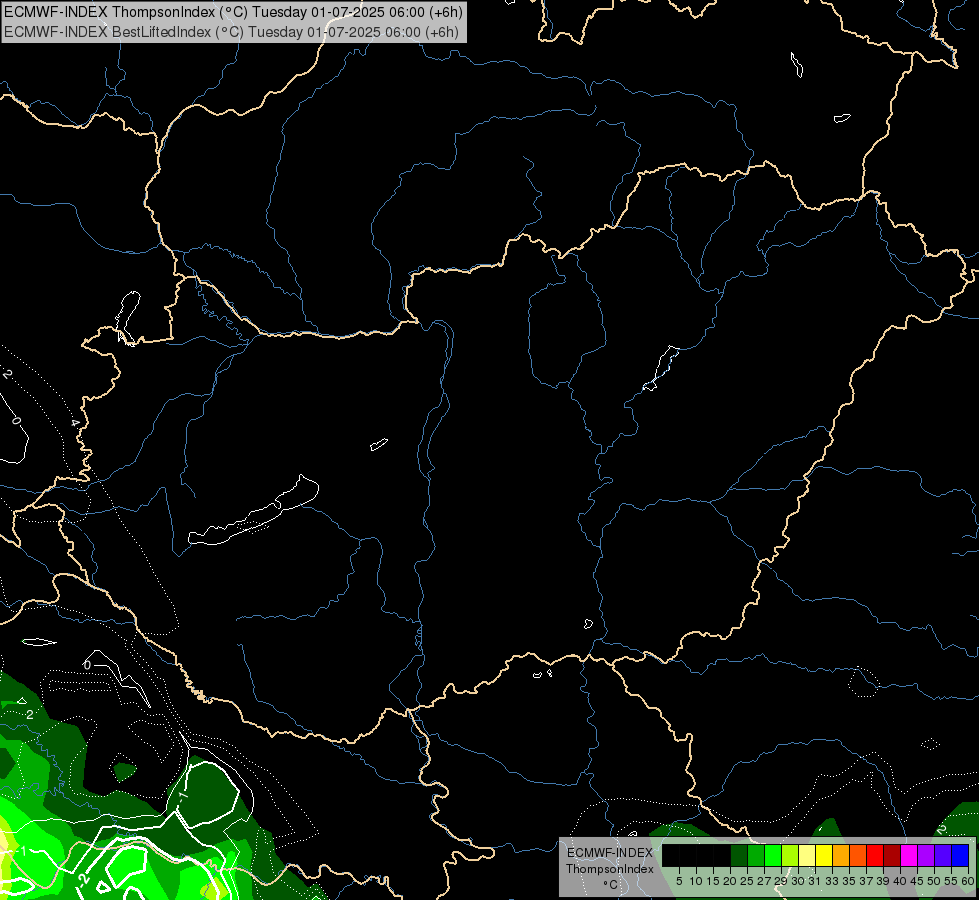Click legend scale value 20
This screenshot has height=900, width=979.
tap(731, 881)
